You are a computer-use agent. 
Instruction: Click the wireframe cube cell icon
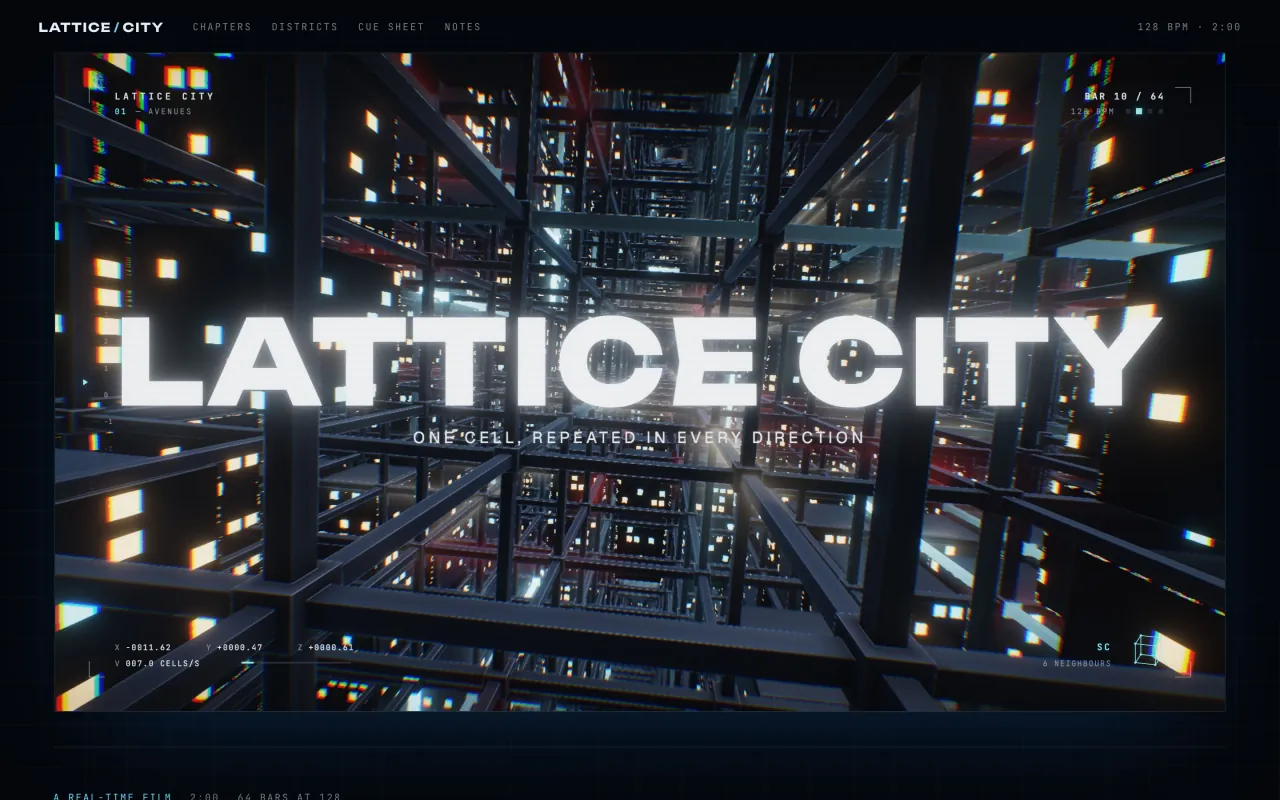coord(1145,650)
